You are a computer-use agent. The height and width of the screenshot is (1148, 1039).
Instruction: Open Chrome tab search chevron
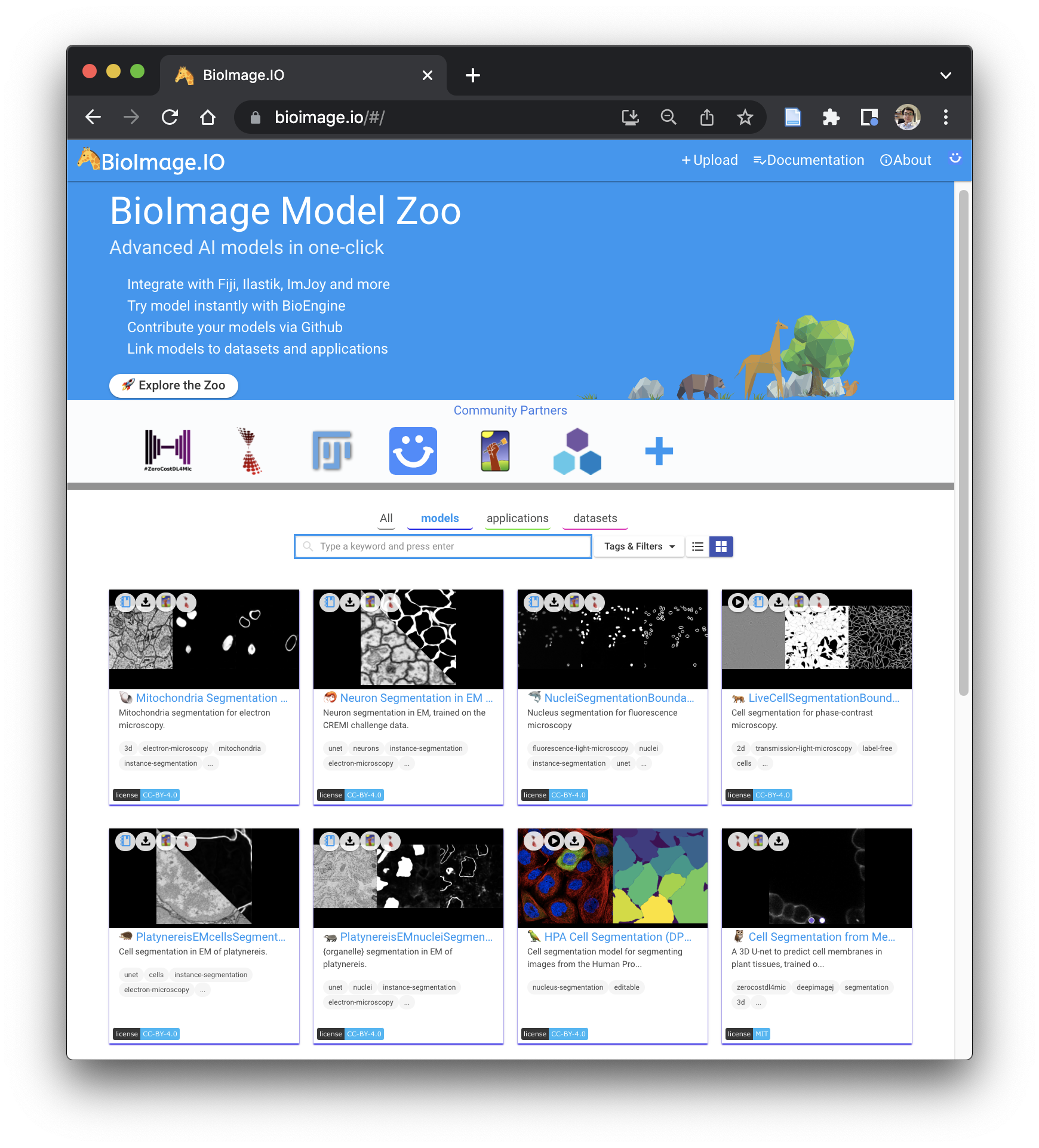coord(946,75)
